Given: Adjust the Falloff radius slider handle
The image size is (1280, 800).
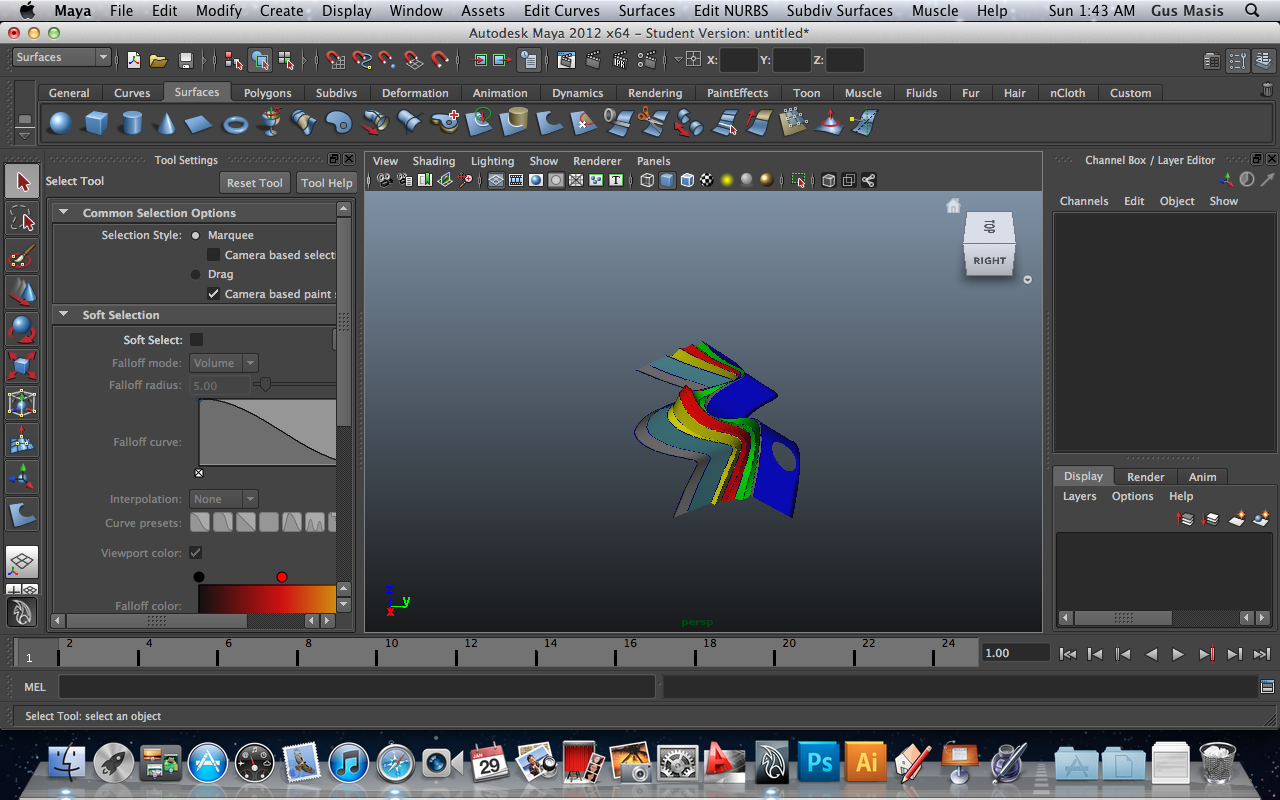Looking at the screenshot, I should (265, 385).
